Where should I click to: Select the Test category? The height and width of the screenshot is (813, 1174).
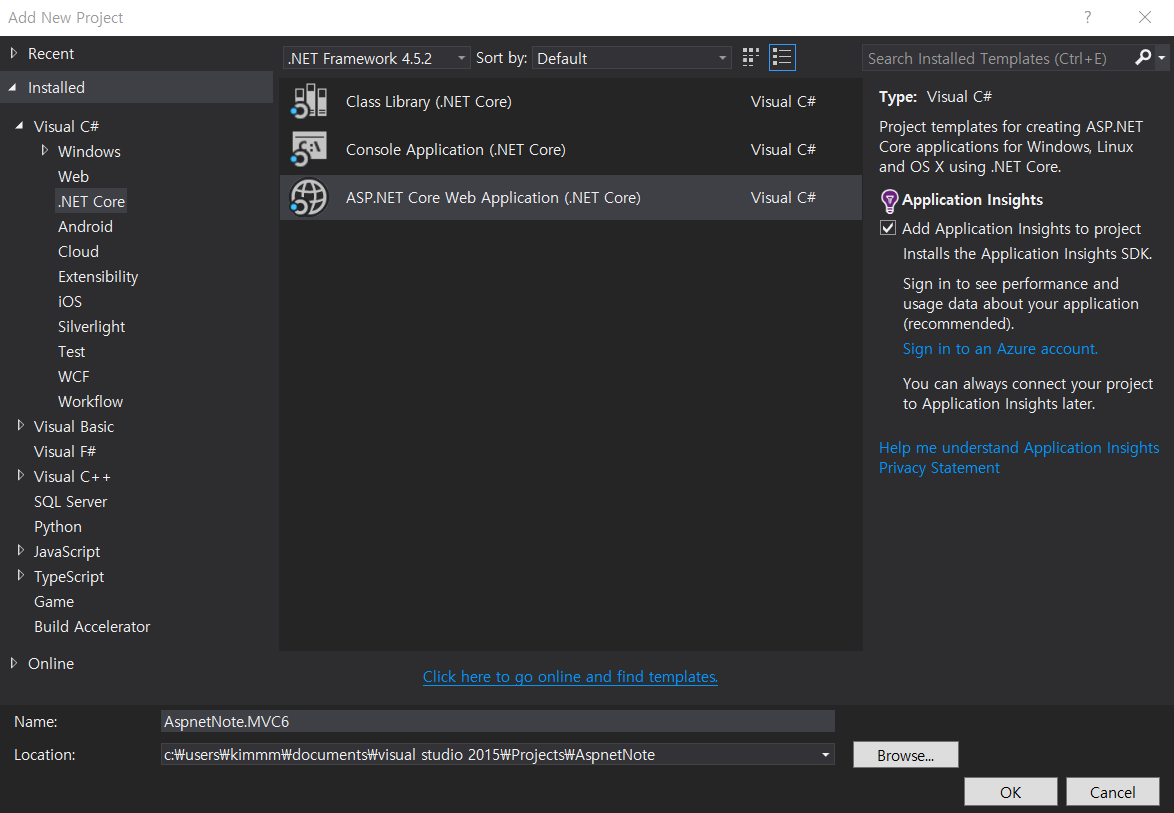coord(72,352)
